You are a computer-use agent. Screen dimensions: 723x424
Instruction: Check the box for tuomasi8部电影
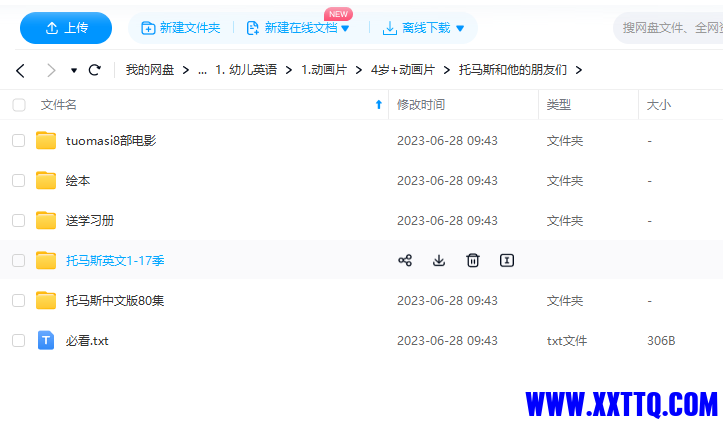[x=18, y=141]
